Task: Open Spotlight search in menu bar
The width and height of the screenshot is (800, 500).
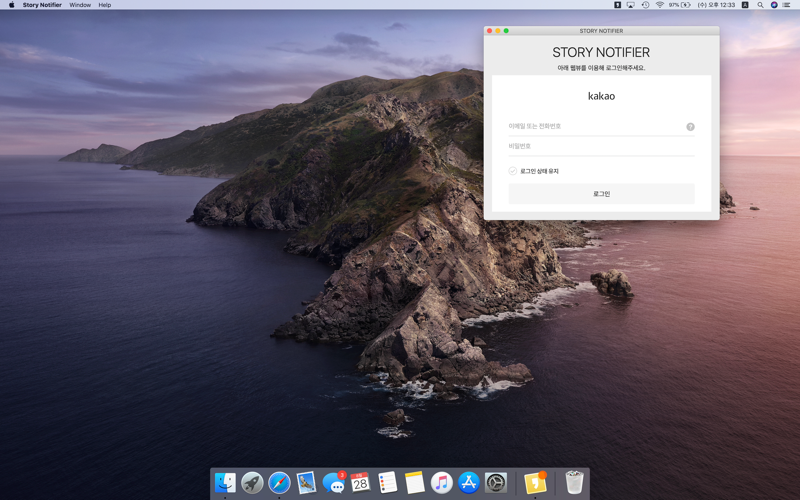Action: (x=760, y=5)
